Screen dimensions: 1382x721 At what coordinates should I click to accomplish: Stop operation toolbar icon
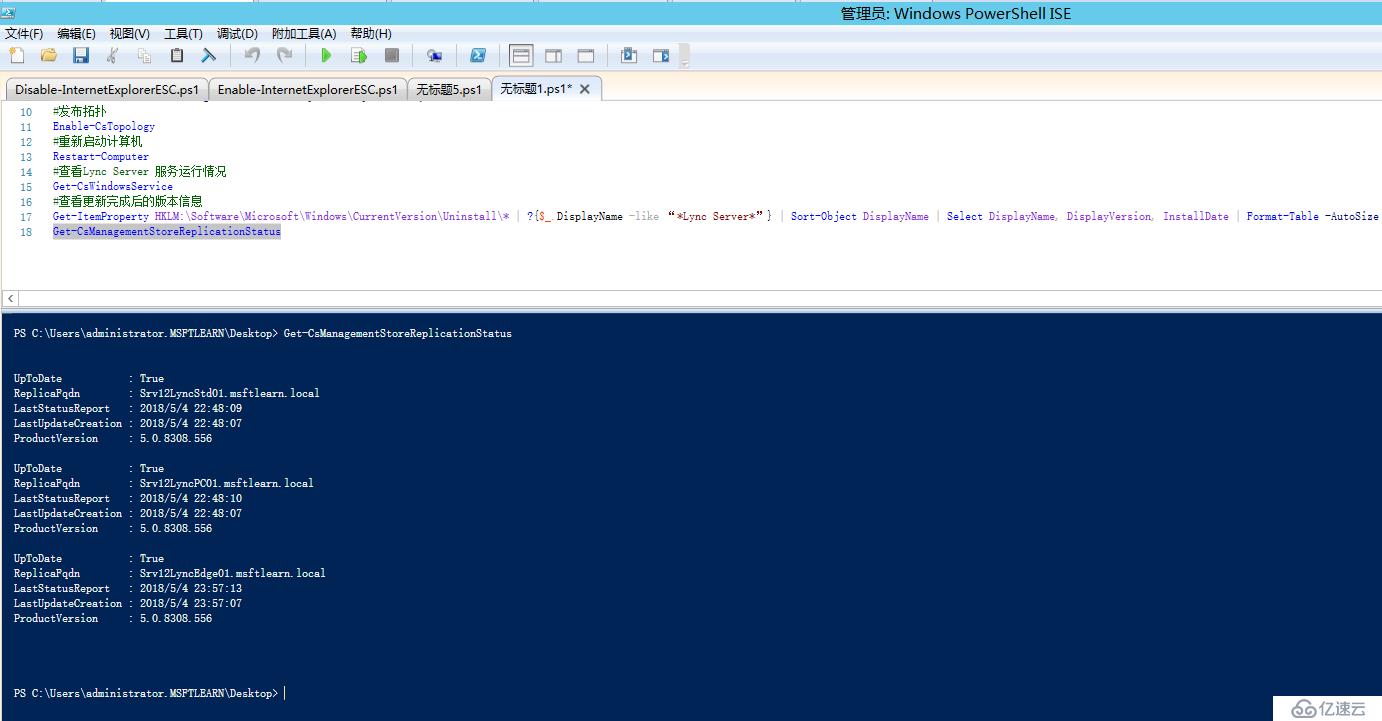coord(392,56)
